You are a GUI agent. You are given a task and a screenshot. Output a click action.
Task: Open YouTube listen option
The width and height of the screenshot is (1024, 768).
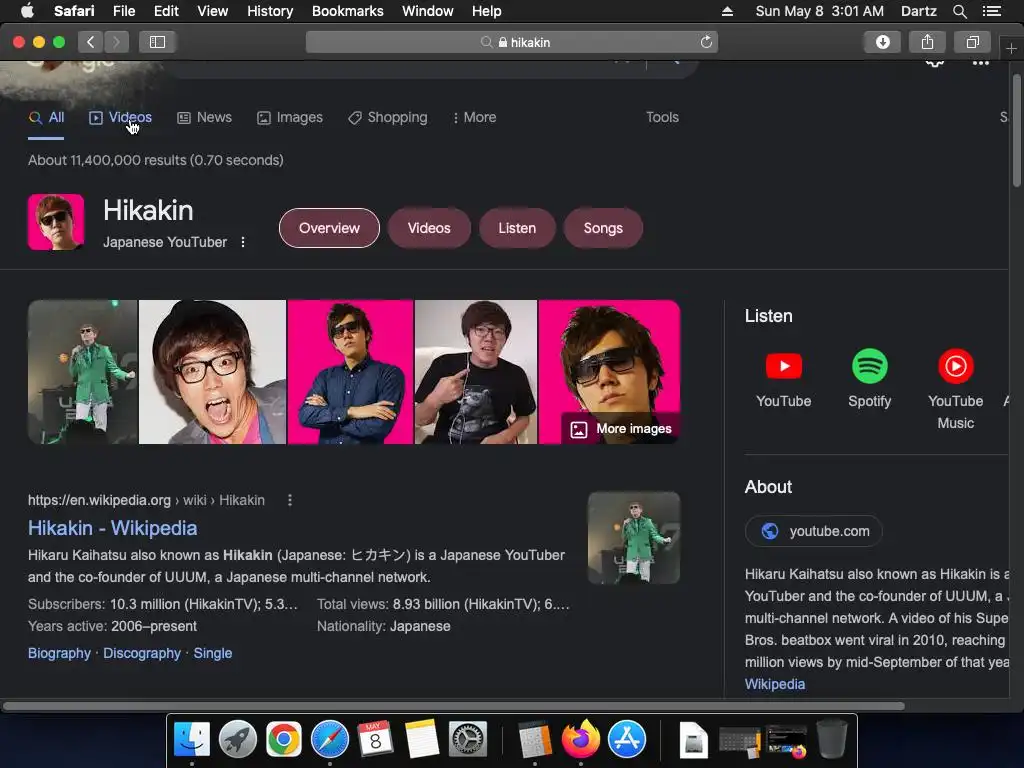pos(784,380)
